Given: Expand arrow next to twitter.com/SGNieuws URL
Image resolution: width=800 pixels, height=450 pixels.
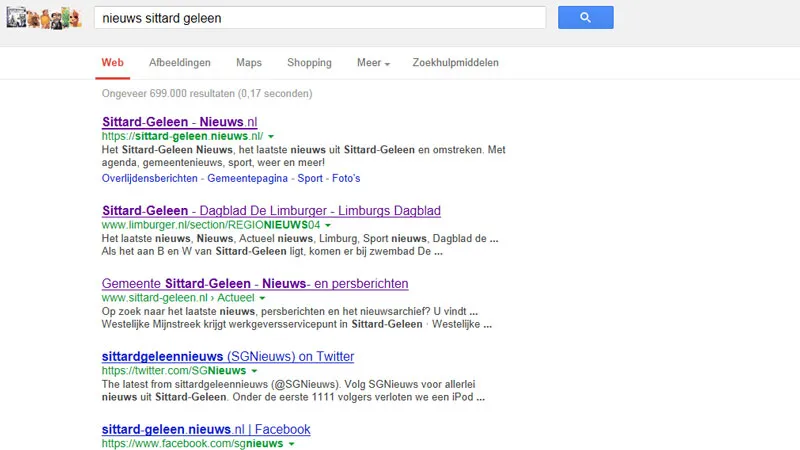Looking at the screenshot, I should point(254,371).
